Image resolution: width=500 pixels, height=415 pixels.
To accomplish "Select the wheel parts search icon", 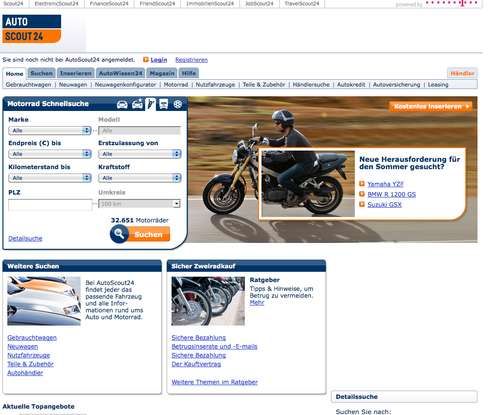I will pyautogui.click(x=178, y=104).
